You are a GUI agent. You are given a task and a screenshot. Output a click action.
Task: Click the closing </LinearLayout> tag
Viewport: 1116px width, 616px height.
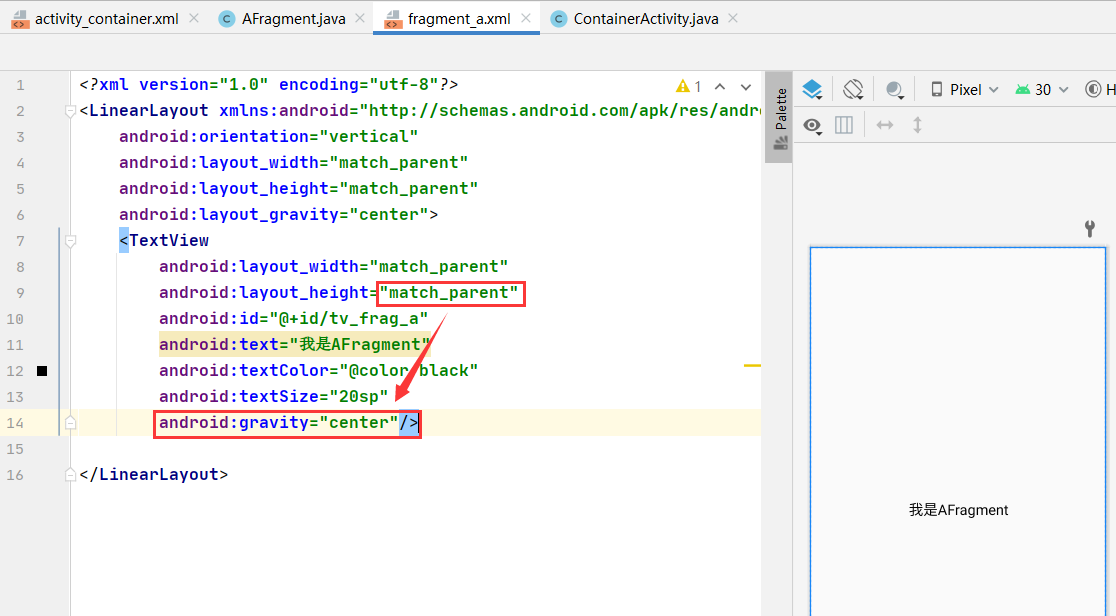154,475
